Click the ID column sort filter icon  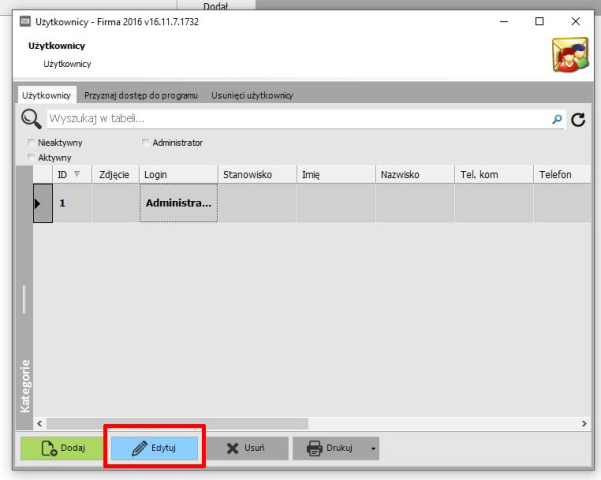pos(77,174)
